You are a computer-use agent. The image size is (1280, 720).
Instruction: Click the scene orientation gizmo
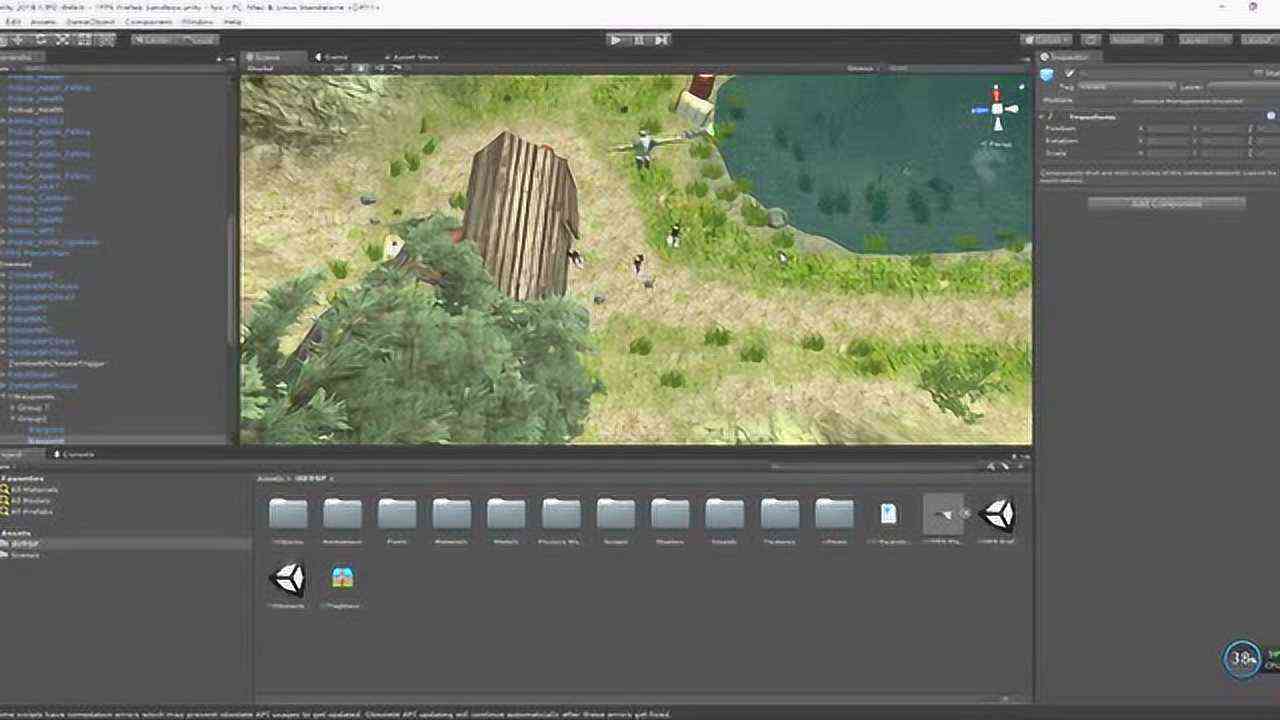click(997, 108)
